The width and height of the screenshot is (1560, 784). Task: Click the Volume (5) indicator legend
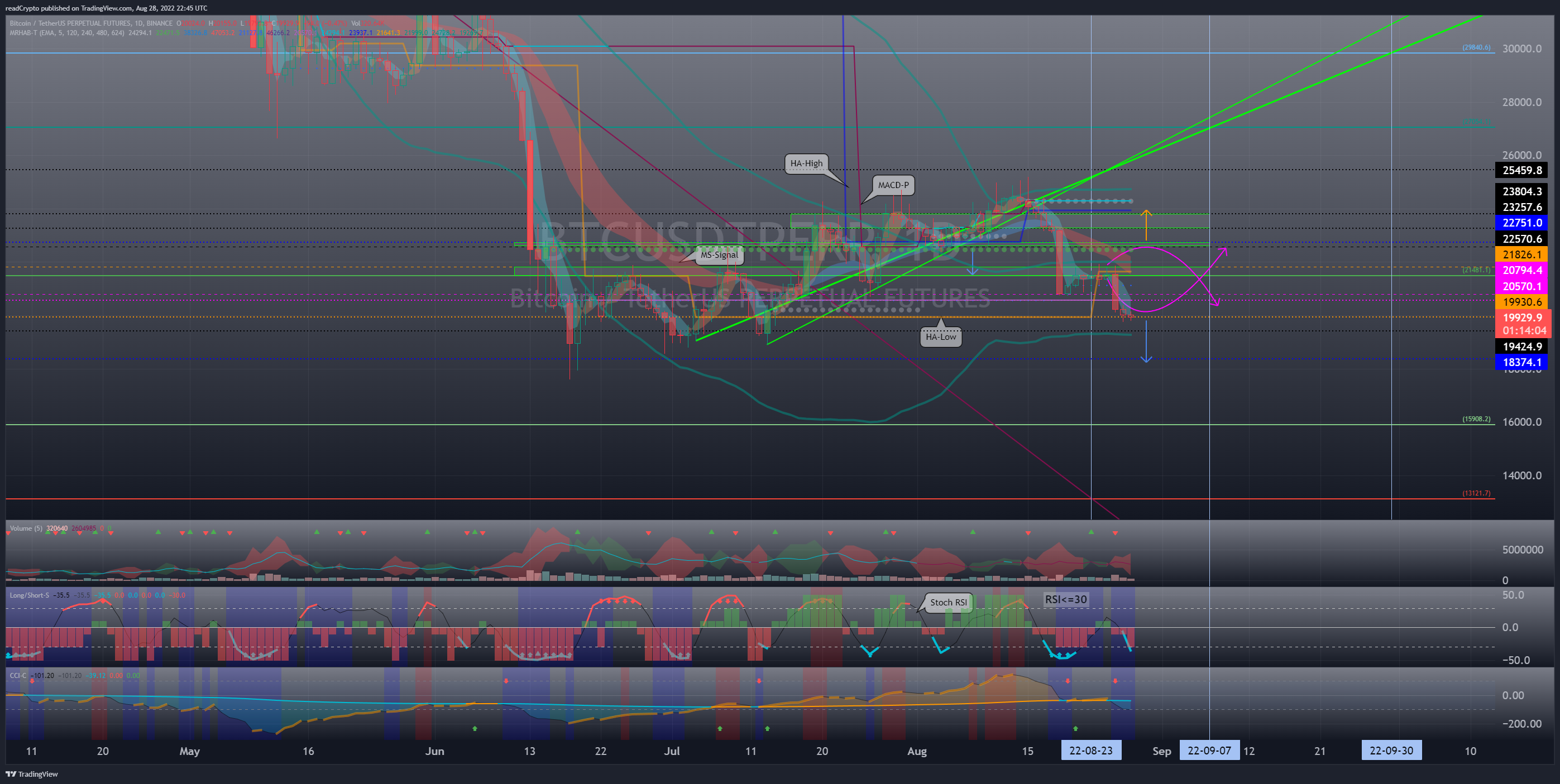point(26,528)
